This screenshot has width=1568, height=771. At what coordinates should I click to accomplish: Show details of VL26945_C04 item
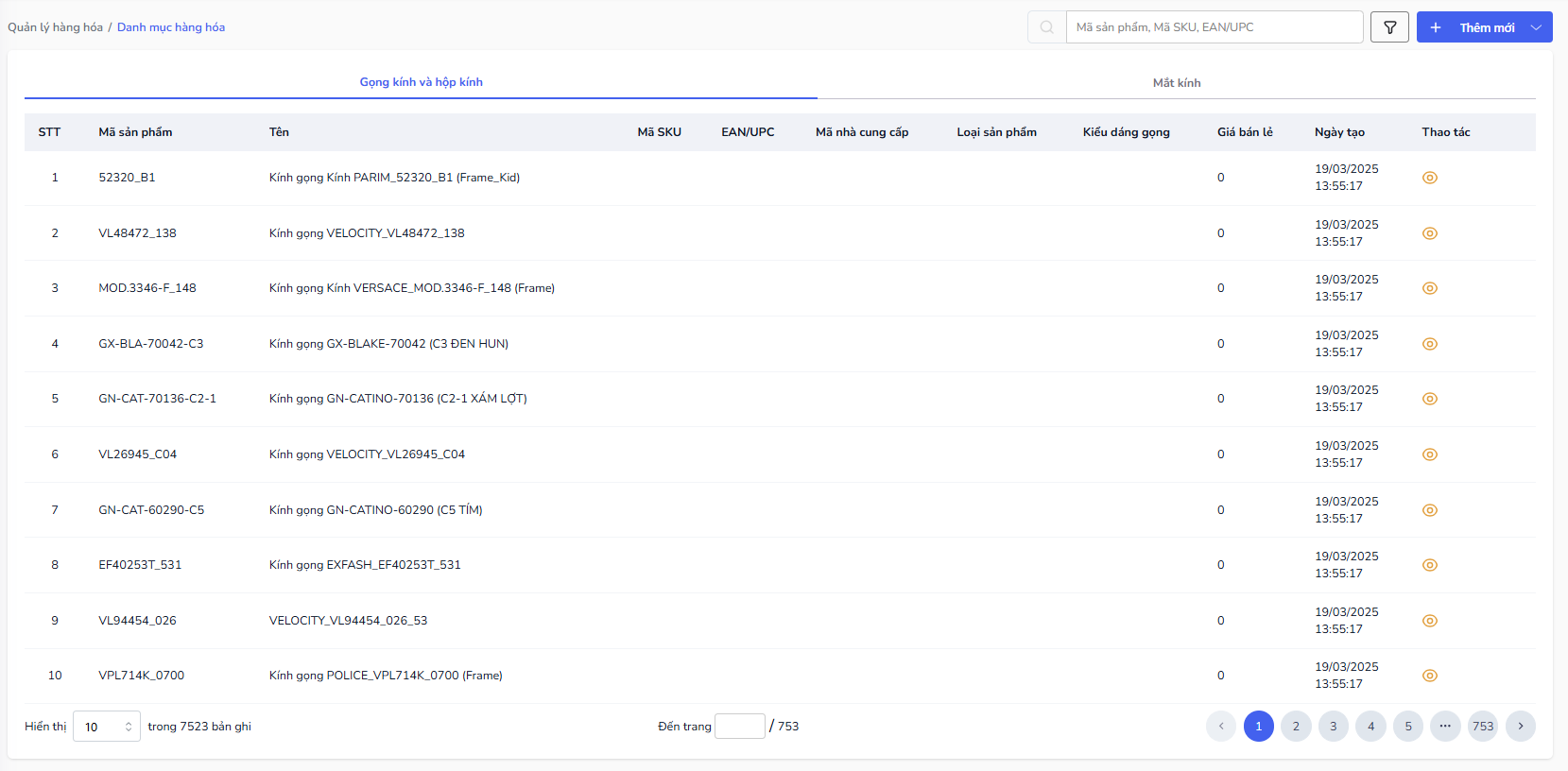tap(1429, 454)
